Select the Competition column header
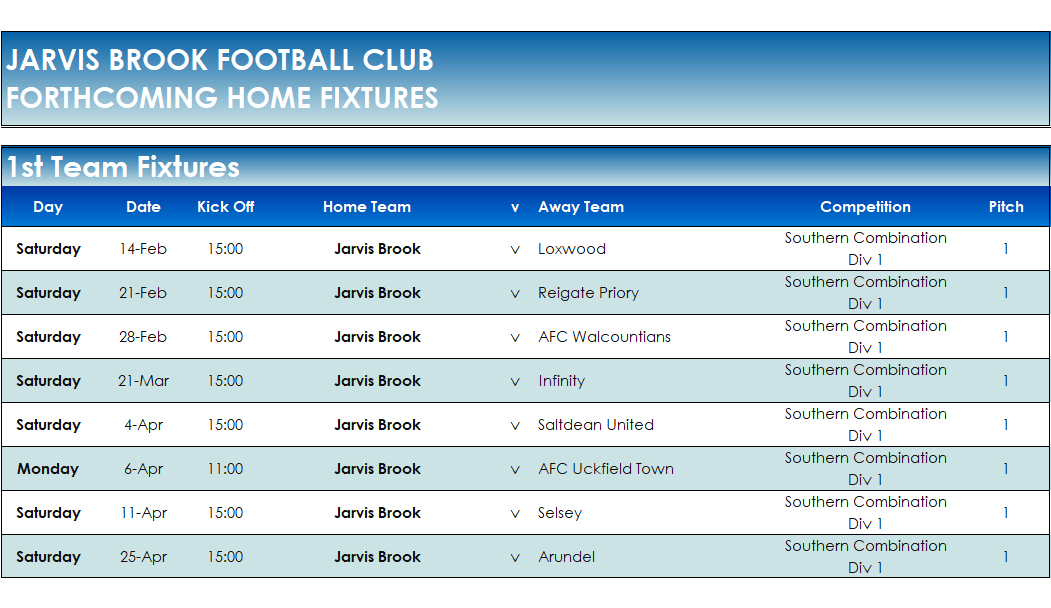Screen dimensions: 1051x608 pos(865,207)
